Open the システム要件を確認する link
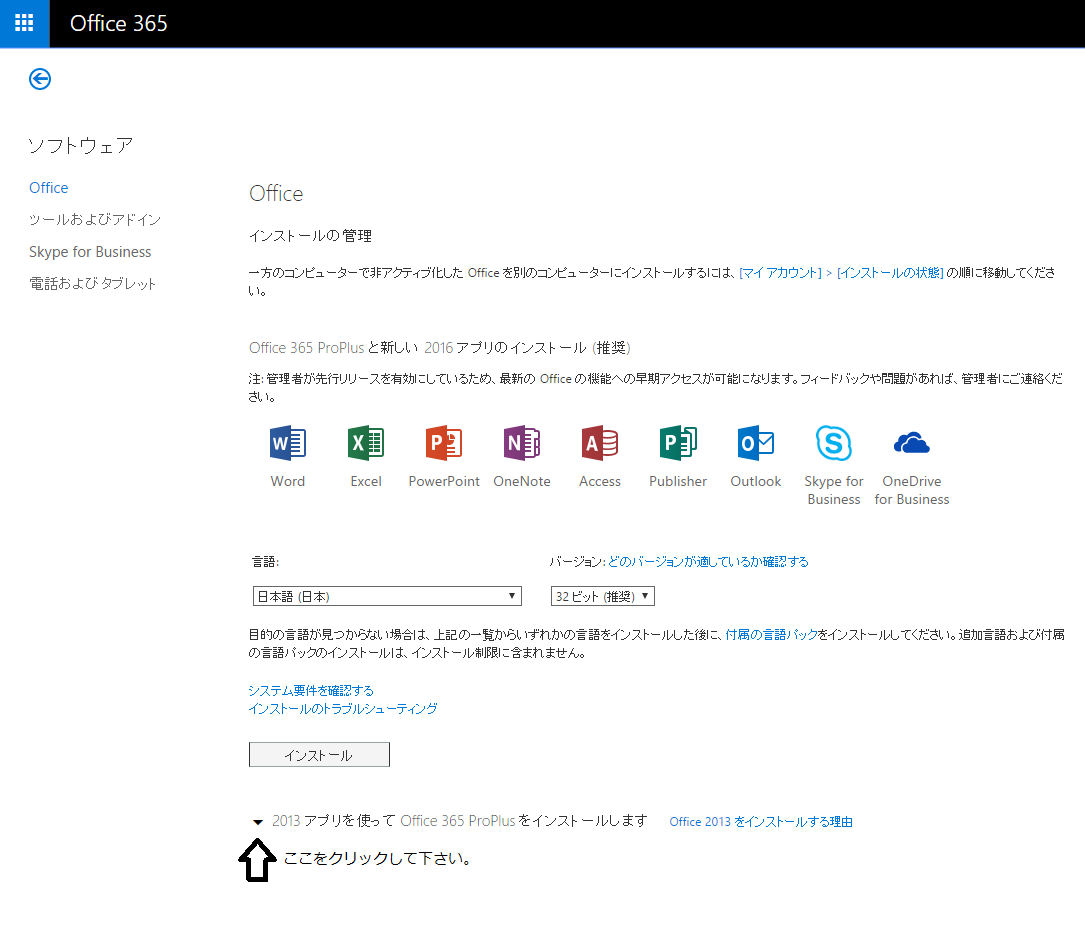Image resolution: width=1085 pixels, height=945 pixels. [x=311, y=690]
